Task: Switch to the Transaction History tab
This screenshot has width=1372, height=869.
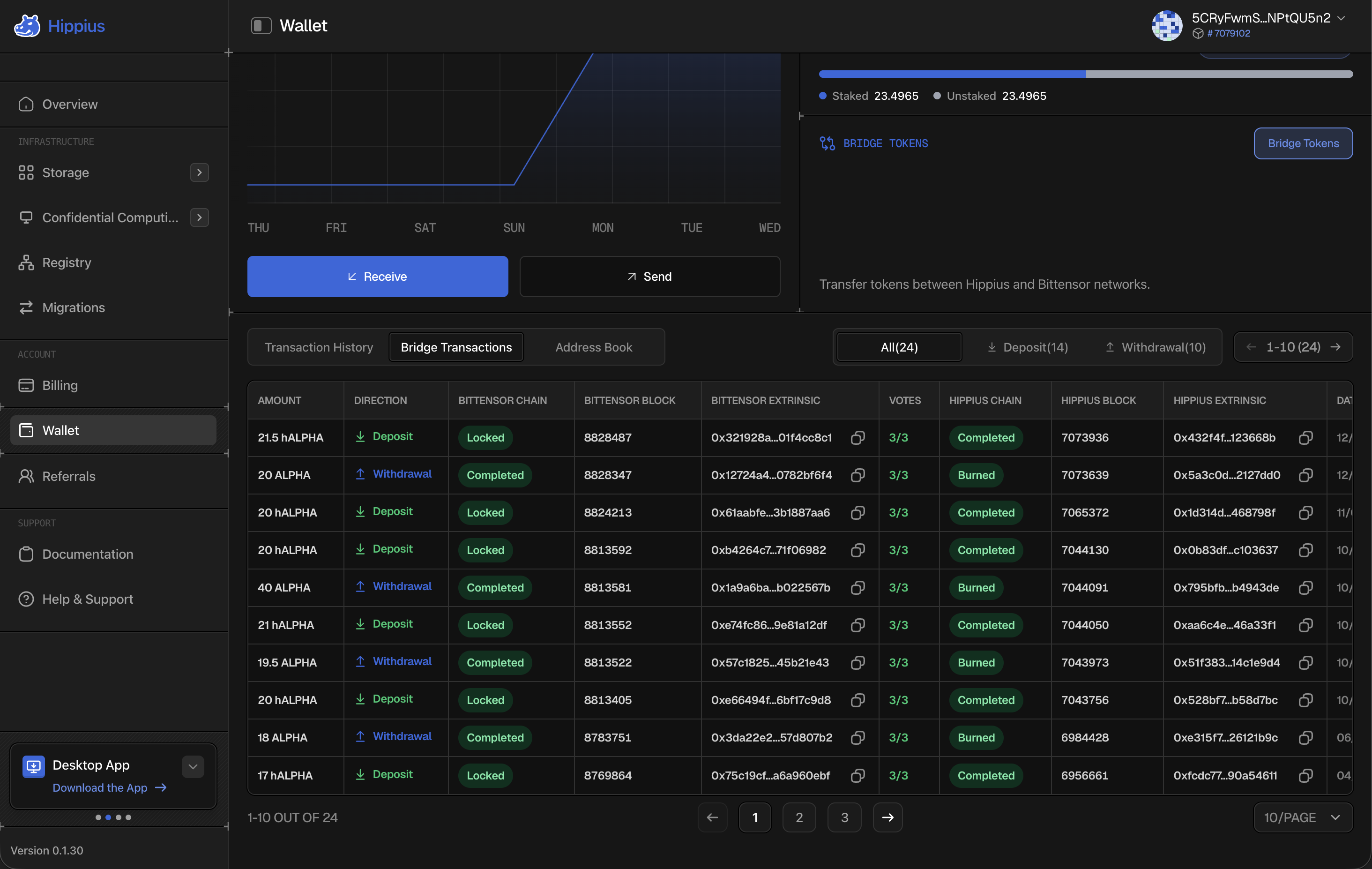Action: pyautogui.click(x=319, y=347)
